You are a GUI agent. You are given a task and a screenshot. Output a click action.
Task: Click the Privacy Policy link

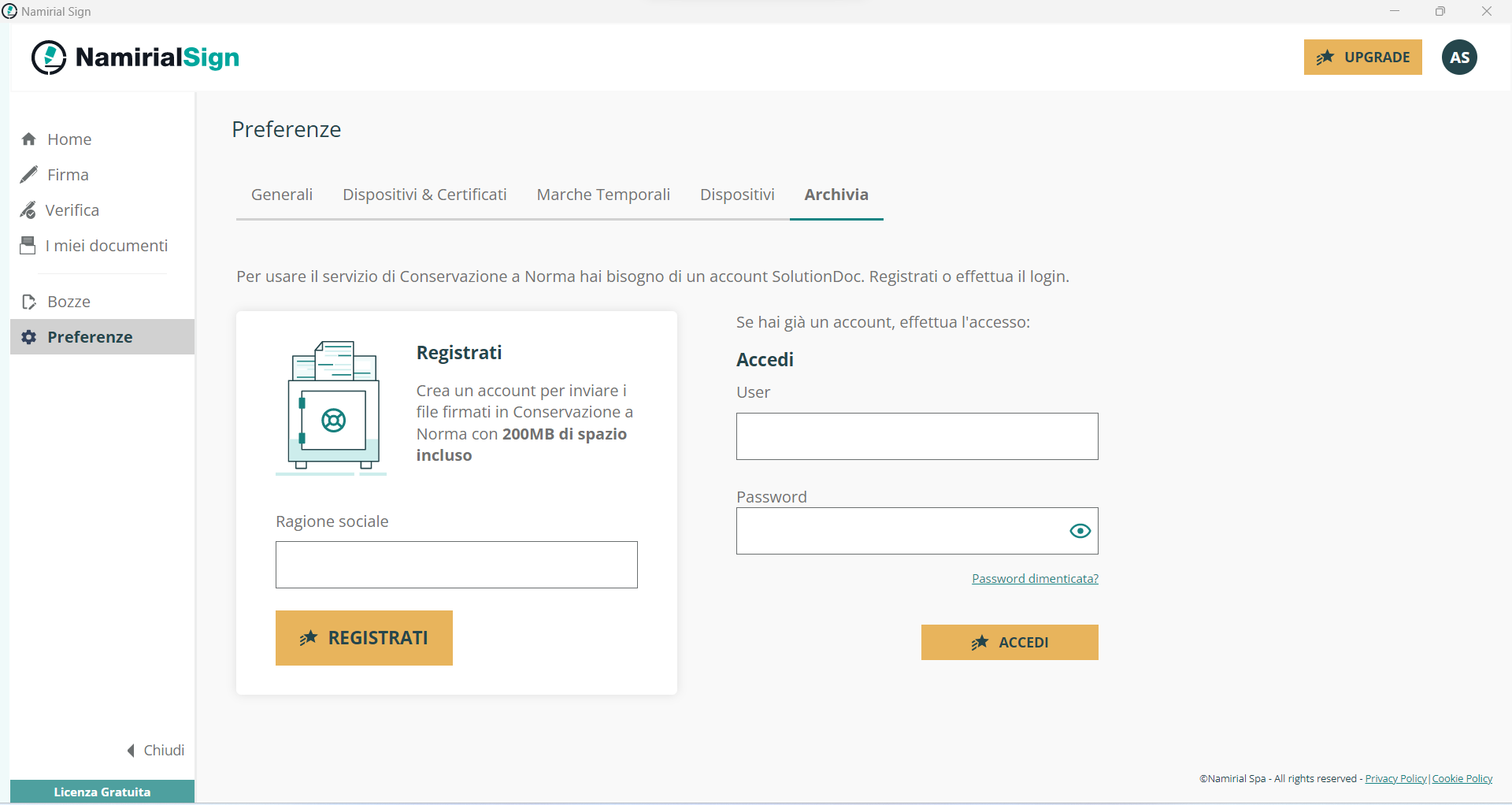[1395, 778]
